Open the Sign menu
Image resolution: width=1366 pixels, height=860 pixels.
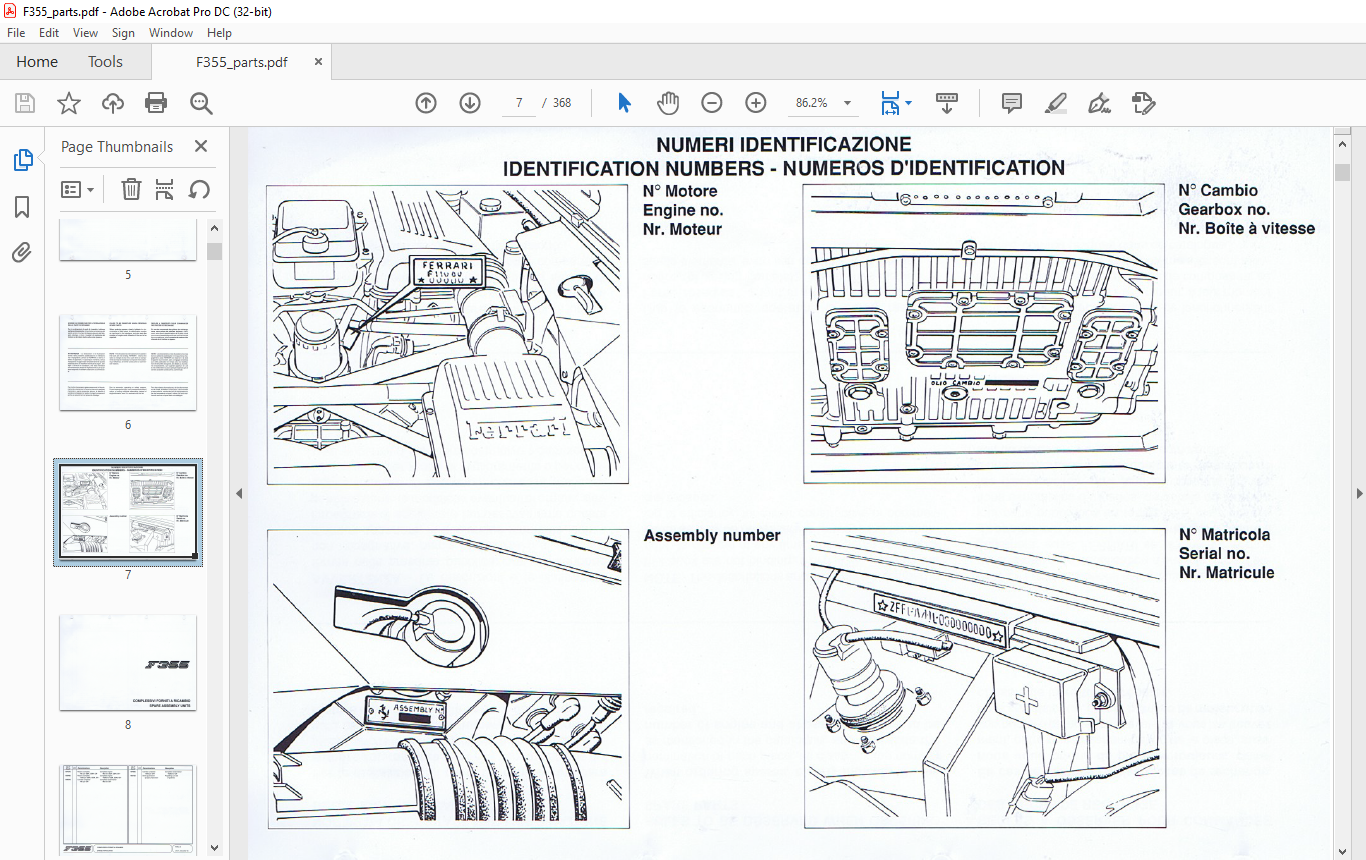tap(123, 33)
